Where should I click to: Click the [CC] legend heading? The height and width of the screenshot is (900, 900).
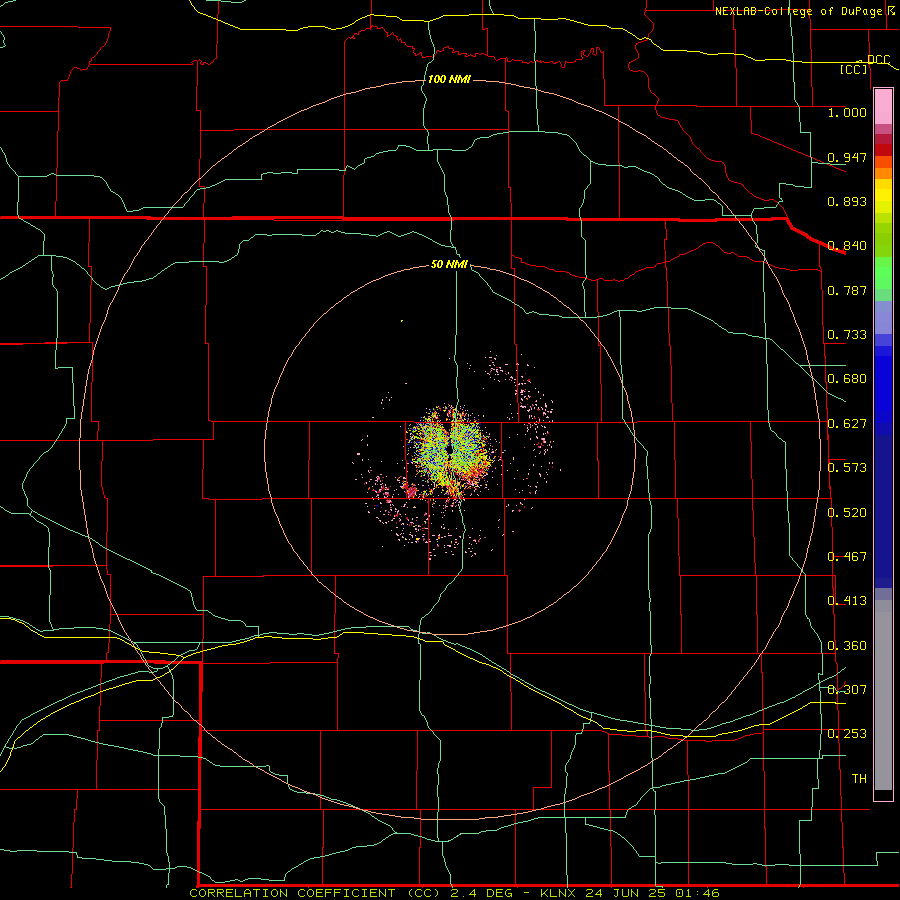(854, 69)
